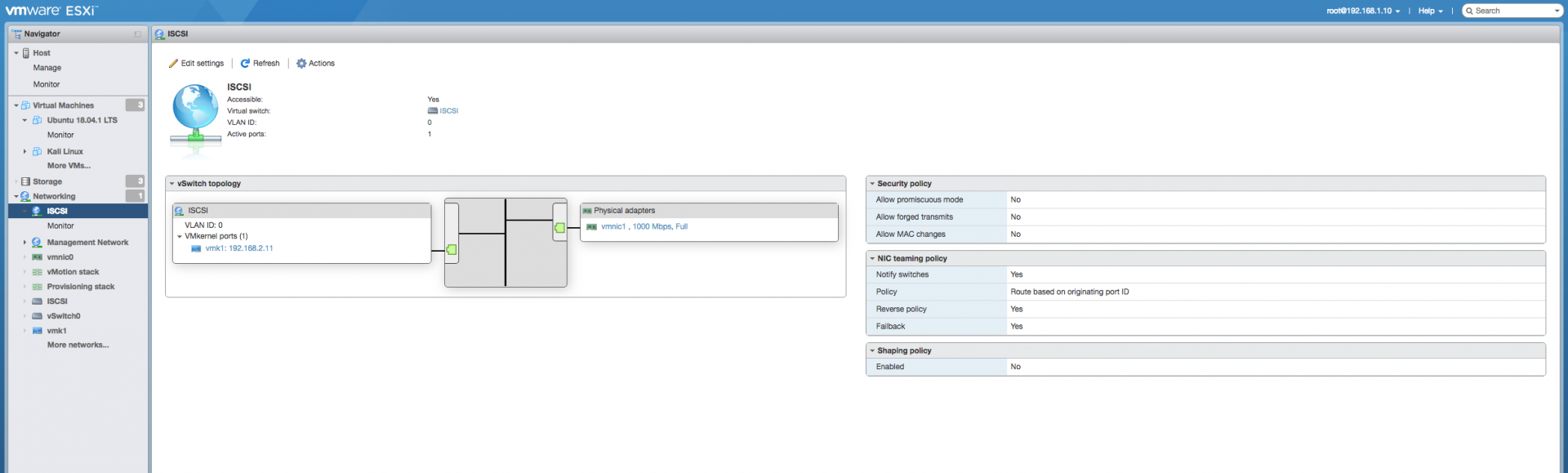
Task: Collapse the VMkernel ports (1) list
Action: pyautogui.click(x=180, y=237)
